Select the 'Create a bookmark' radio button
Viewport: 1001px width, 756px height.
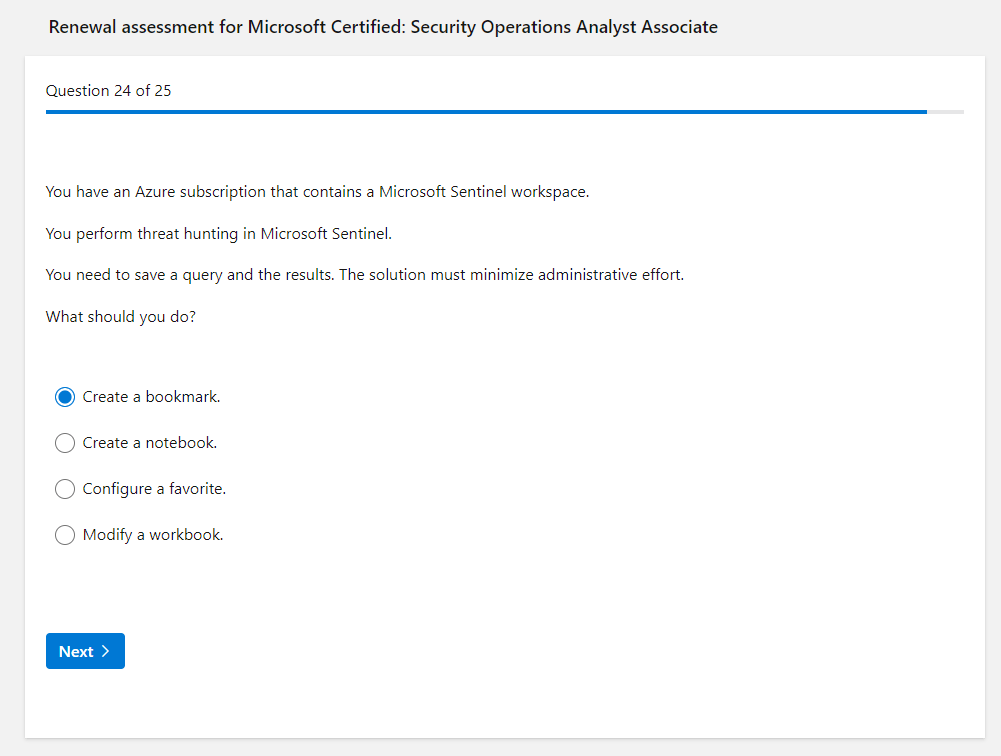click(x=65, y=397)
